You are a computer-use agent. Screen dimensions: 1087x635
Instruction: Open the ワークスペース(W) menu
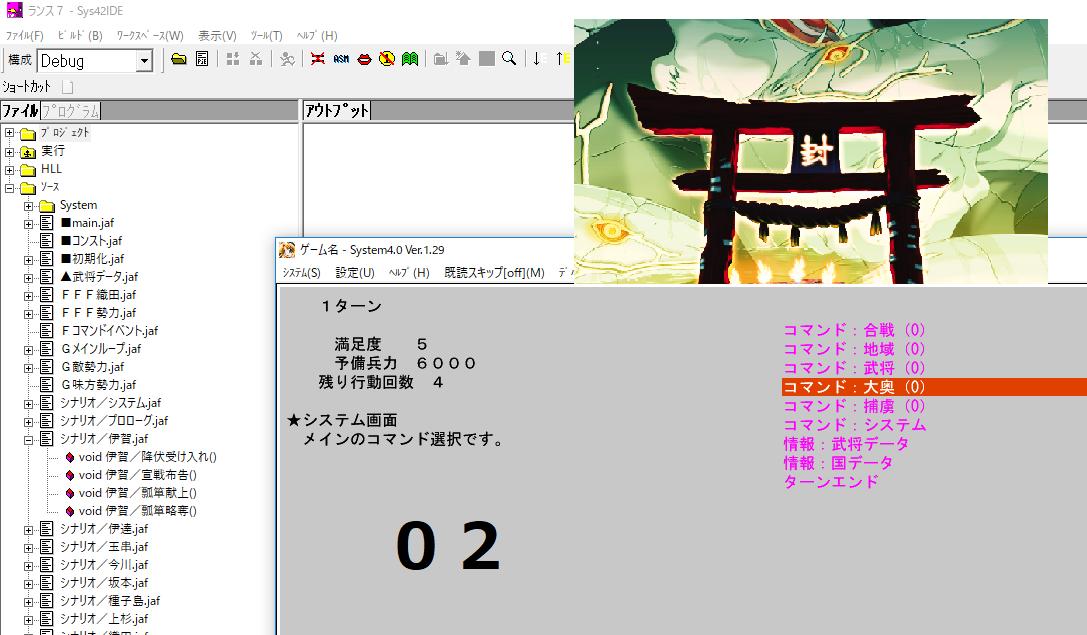150,35
